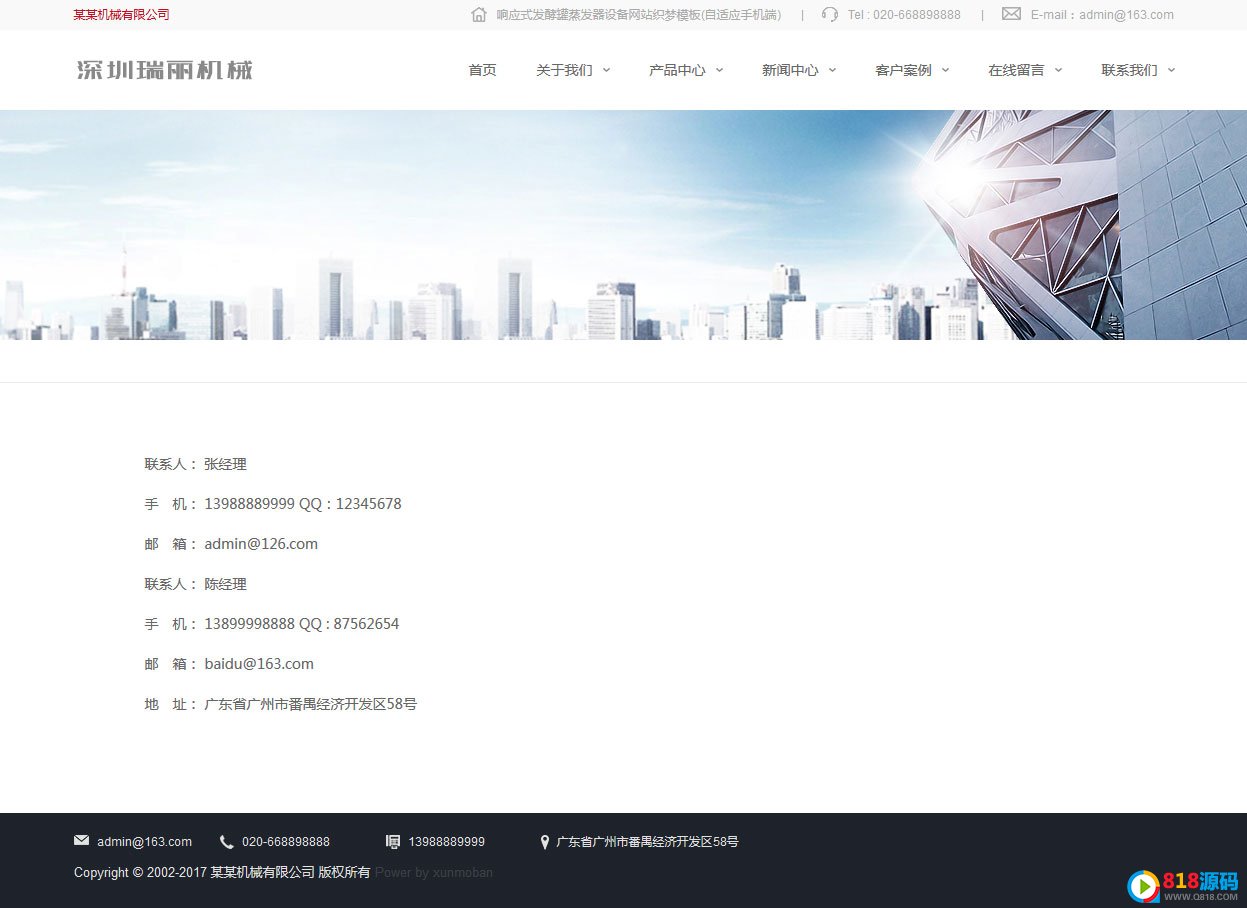Click the footer envelope mail icon
The height and width of the screenshot is (908, 1247).
point(81,841)
